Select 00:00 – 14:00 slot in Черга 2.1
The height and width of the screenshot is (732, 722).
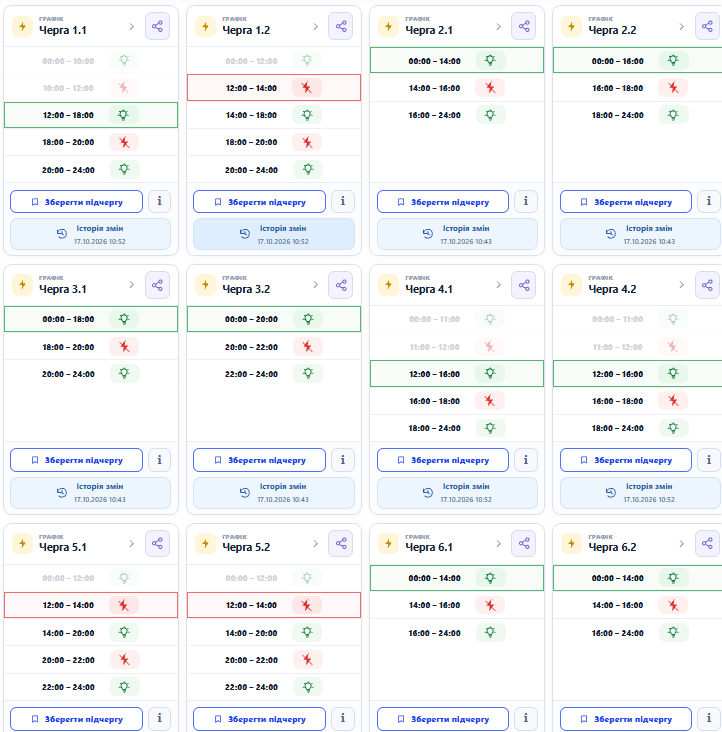click(x=457, y=60)
